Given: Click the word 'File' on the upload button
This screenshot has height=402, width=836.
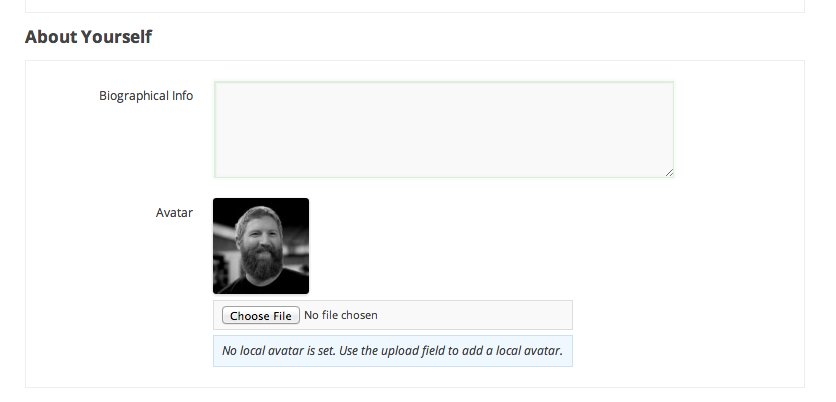Looking at the screenshot, I should click(281, 316).
